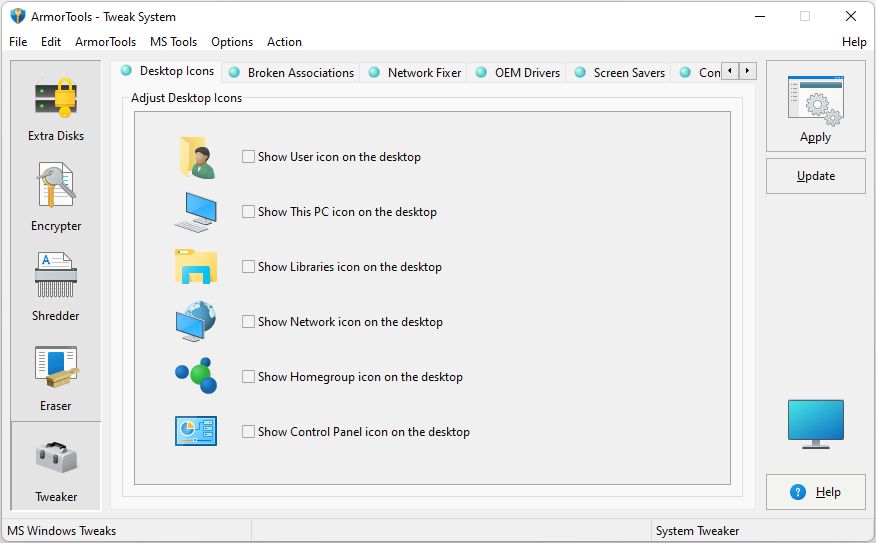Tick Show Network icon on the desktop
876x543 pixels.
pos(249,322)
